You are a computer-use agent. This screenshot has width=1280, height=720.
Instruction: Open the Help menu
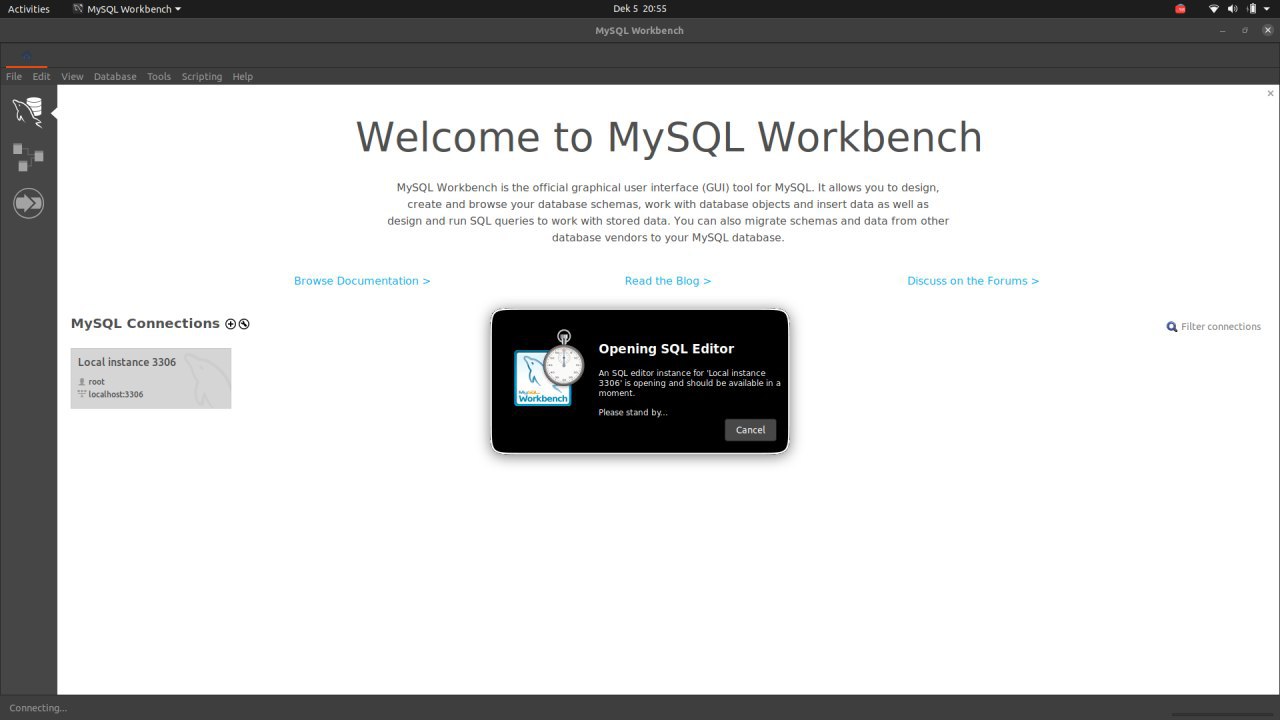(x=243, y=76)
